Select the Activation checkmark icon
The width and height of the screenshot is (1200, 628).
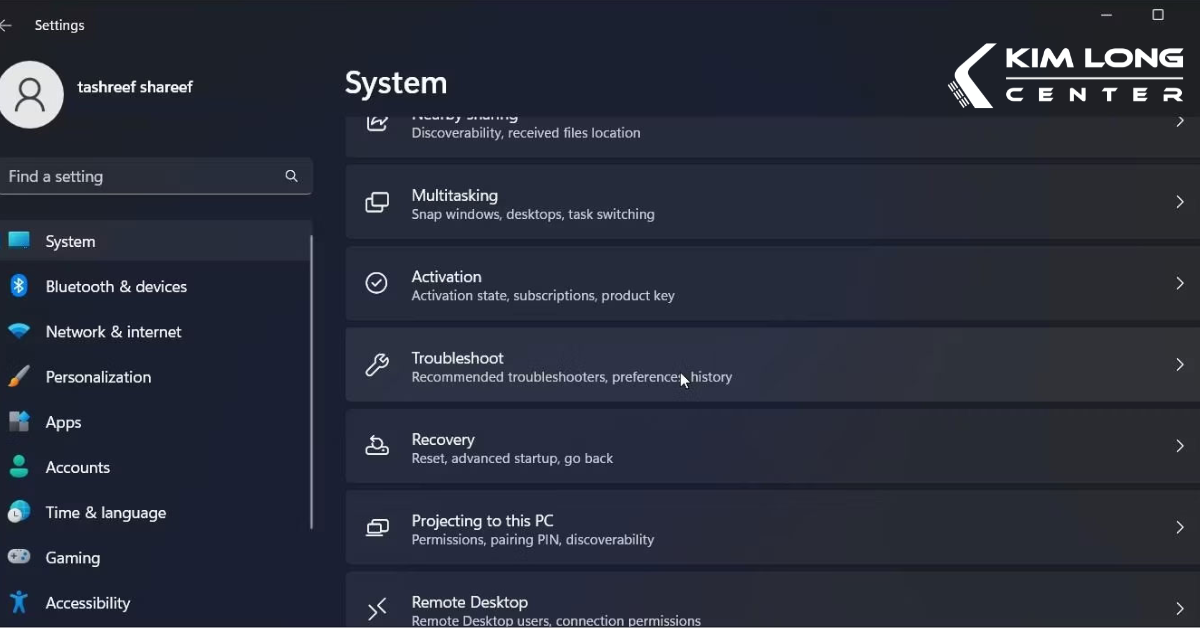[377, 283]
